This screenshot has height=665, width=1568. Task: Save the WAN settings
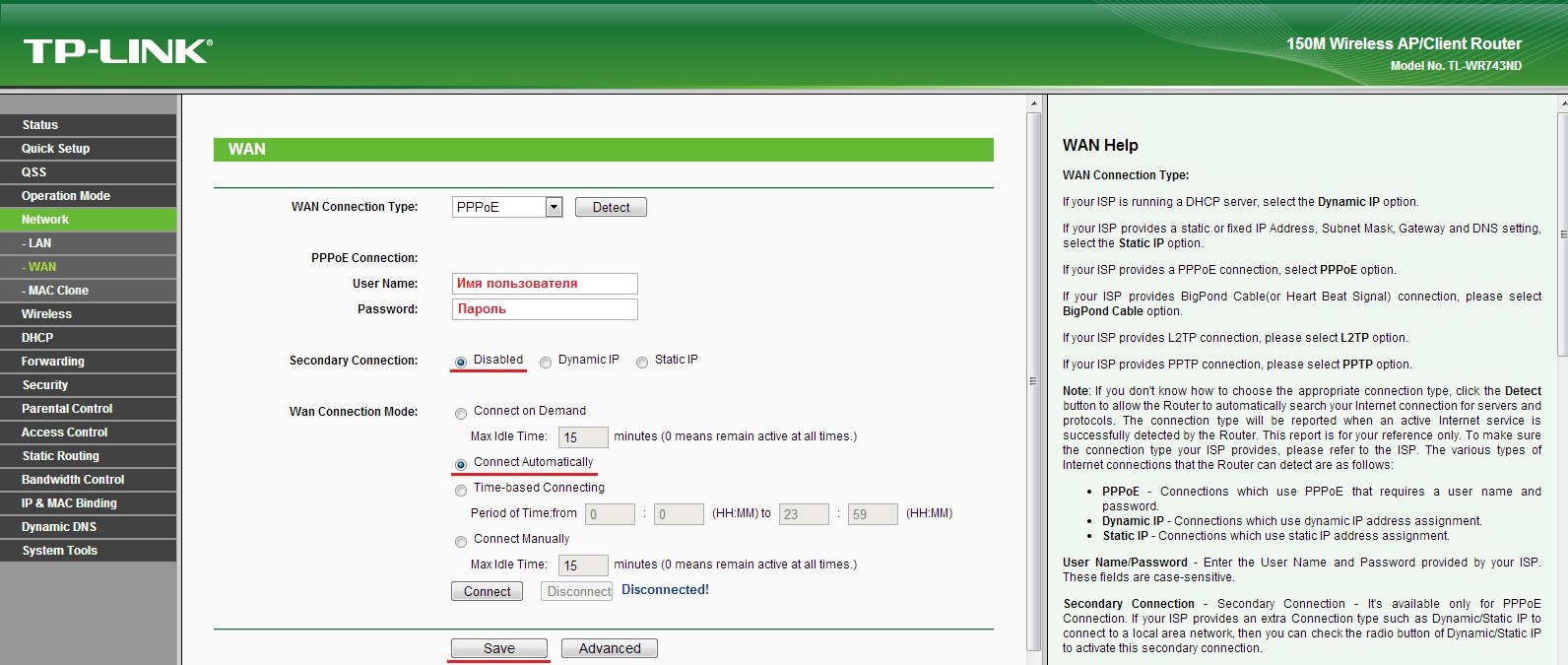498,648
